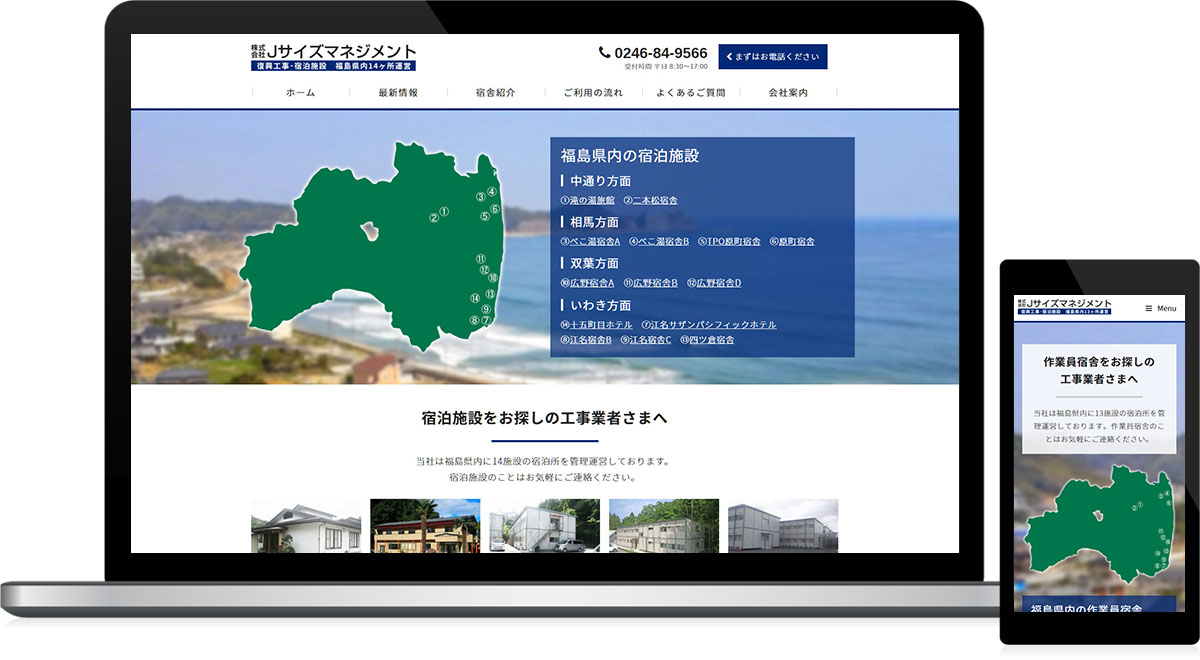1200x660 pixels.
Task: Select map marker ① on the Fukushima map
Action: (x=444, y=211)
